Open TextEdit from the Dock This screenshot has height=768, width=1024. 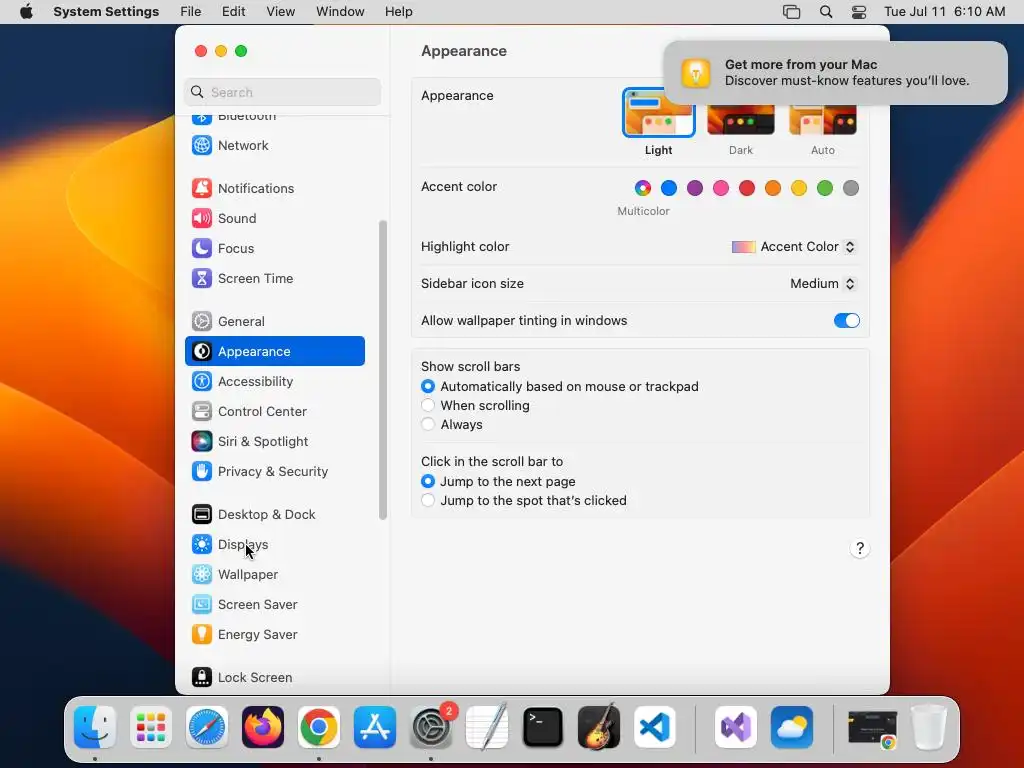click(x=487, y=727)
